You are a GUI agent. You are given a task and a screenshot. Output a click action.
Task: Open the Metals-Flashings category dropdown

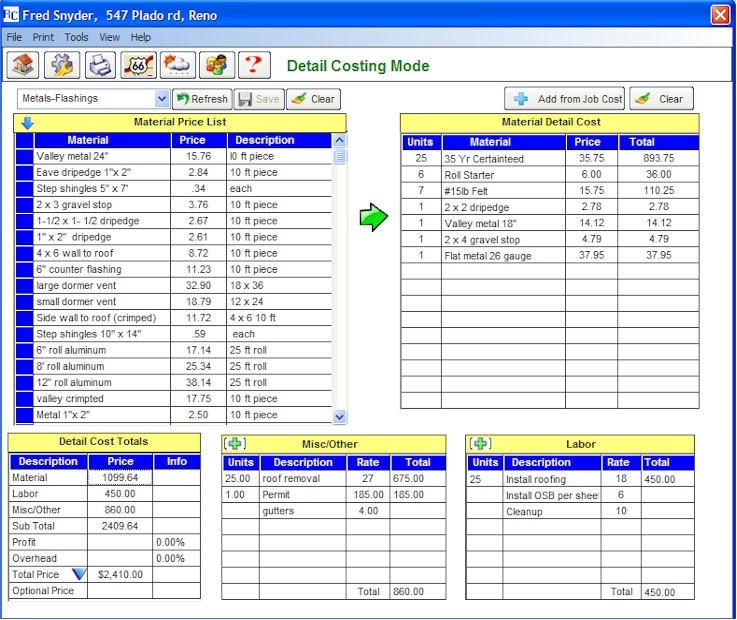click(x=162, y=99)
